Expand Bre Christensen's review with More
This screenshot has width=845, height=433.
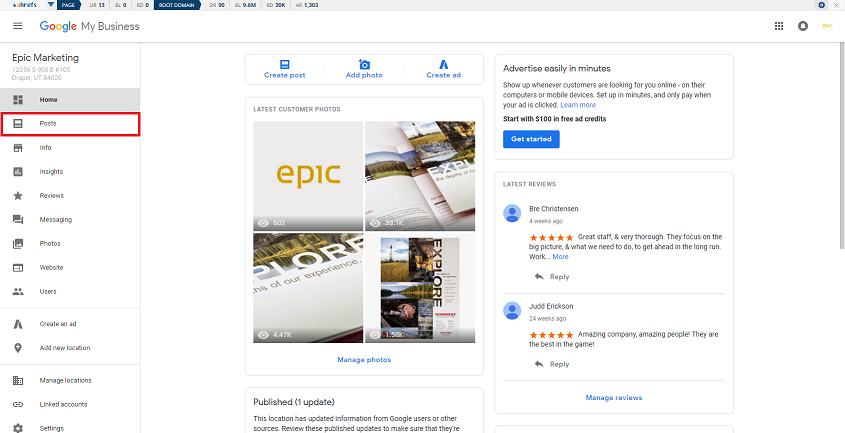click(x=560, y=257)
